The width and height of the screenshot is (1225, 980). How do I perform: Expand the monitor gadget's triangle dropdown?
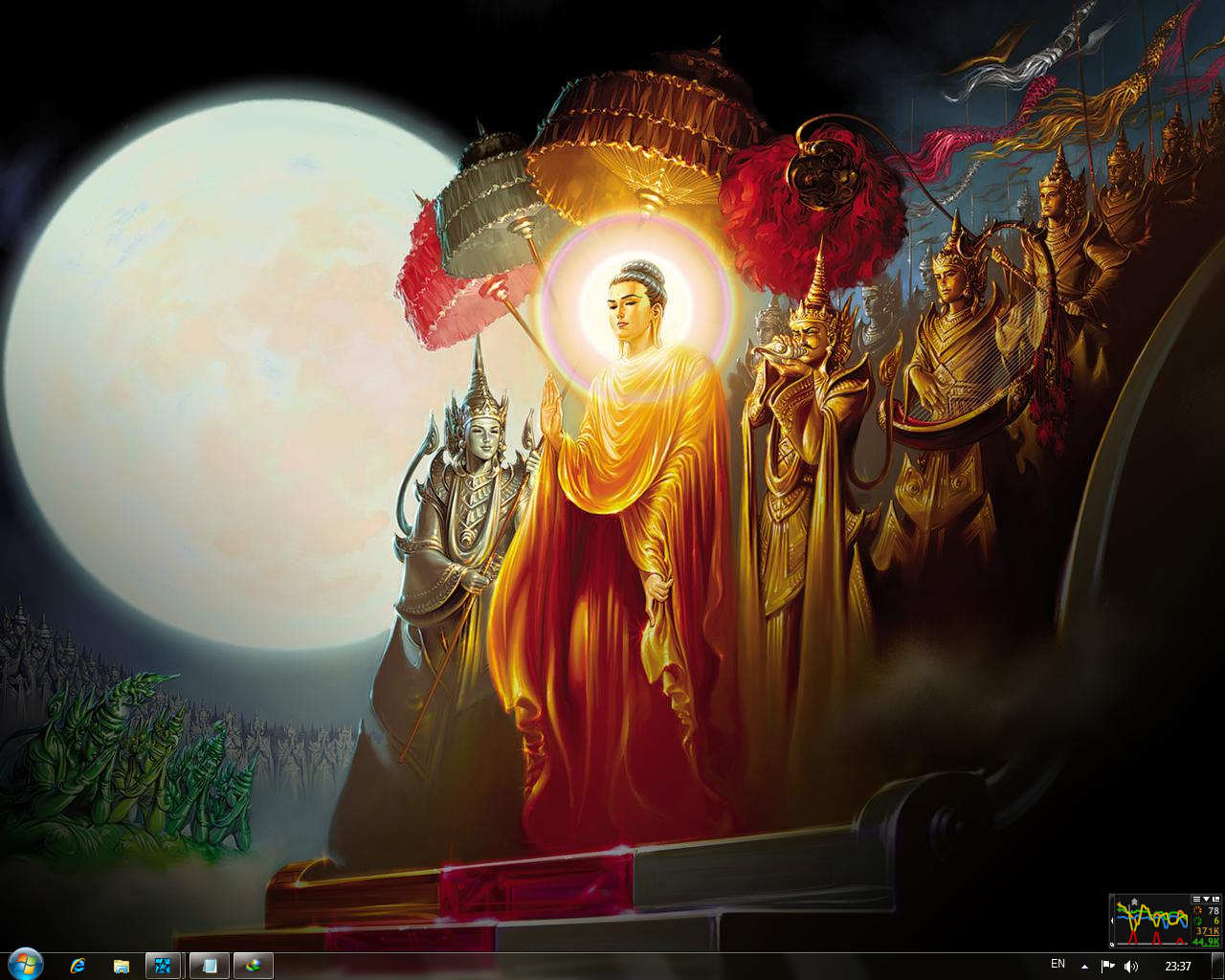pos(1206,899)
